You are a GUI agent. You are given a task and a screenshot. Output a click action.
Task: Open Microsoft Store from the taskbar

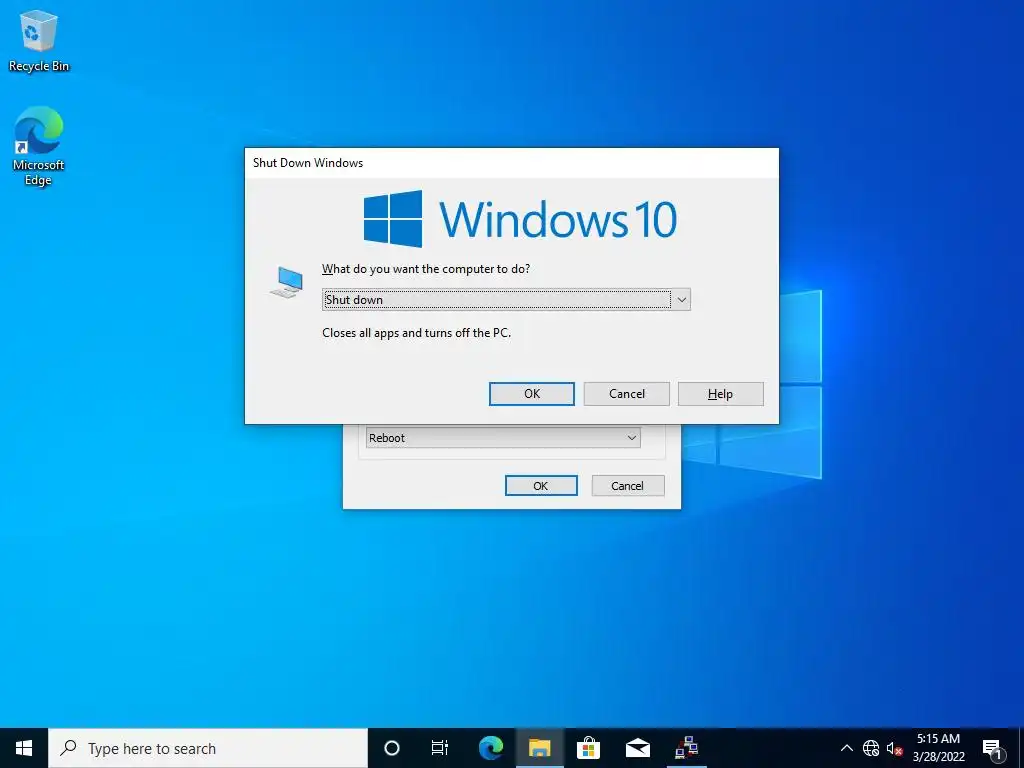tap(588, 748)
